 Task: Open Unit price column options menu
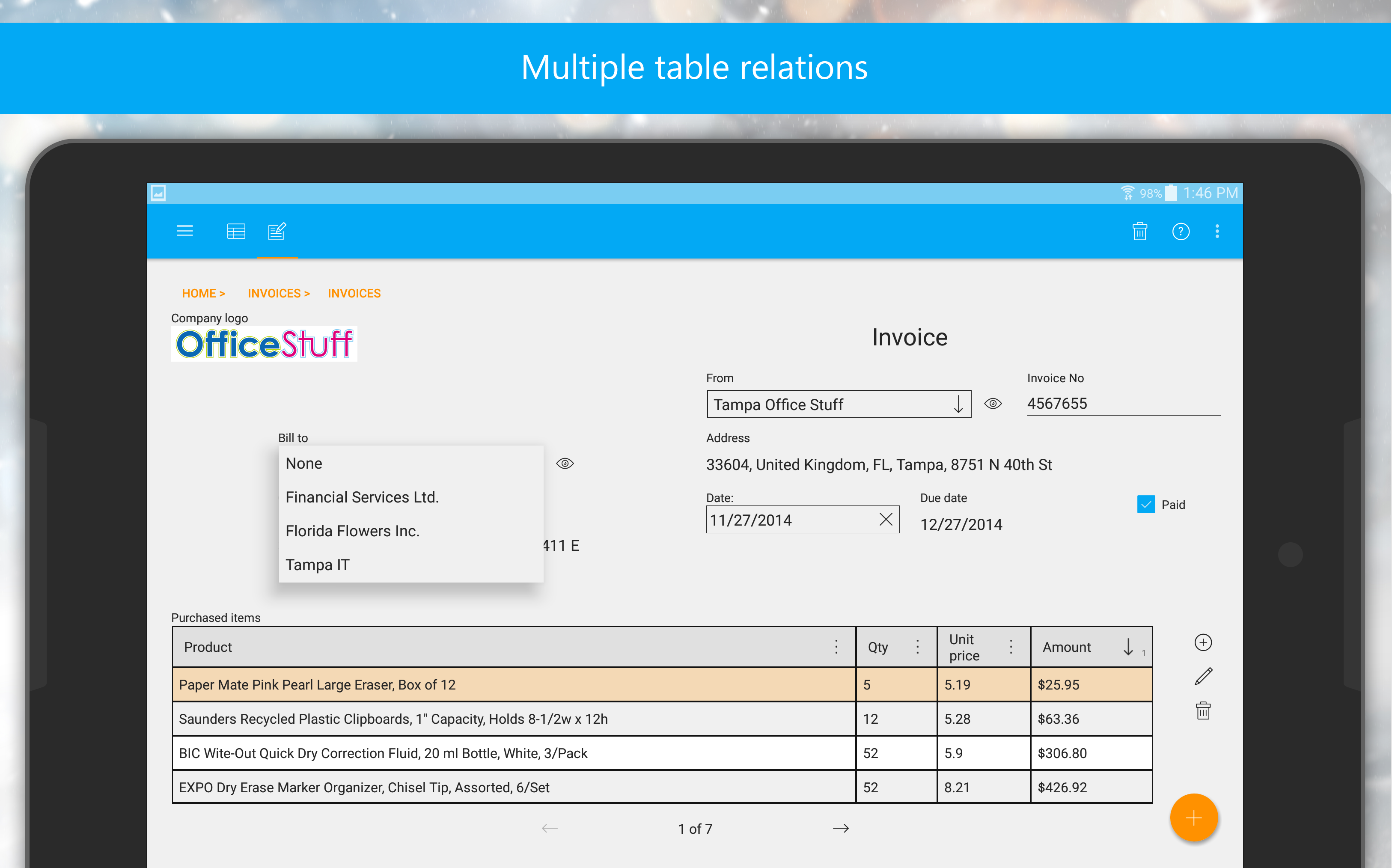[x=1010, y=647]
